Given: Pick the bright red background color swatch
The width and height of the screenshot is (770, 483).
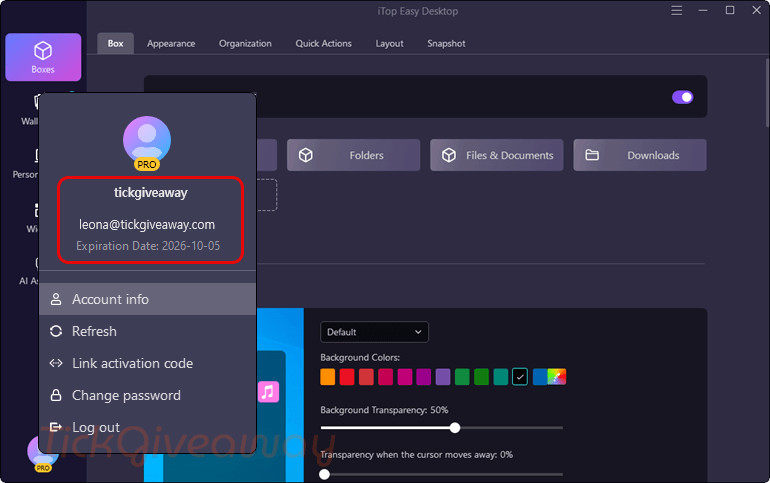Looking at the screenshot, I should click(347, 377).
